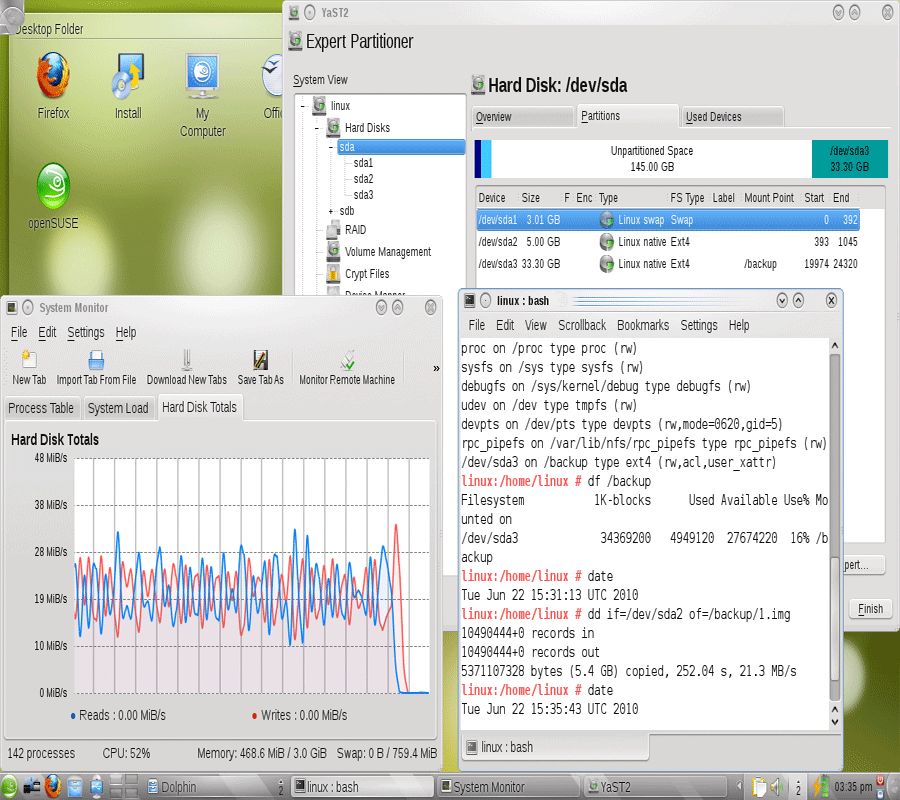This screenshot has height=800, width=900.
Task: Select Volume Management in System View
Action: pos(388,252)
